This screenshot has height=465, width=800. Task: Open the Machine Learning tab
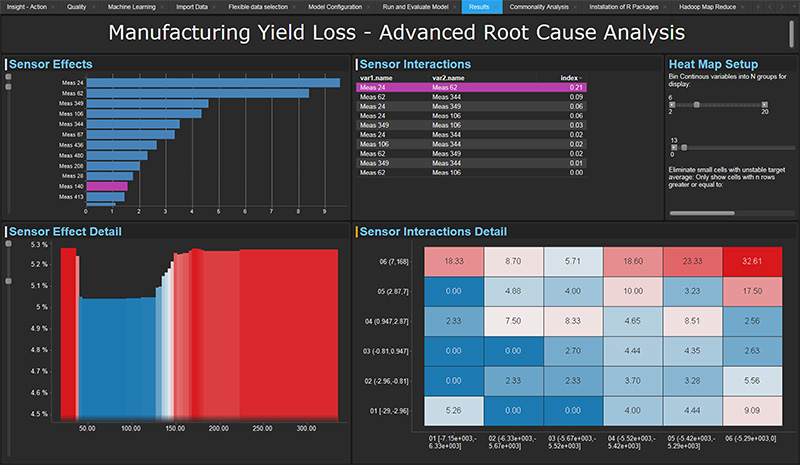click(x=131, y=6)
